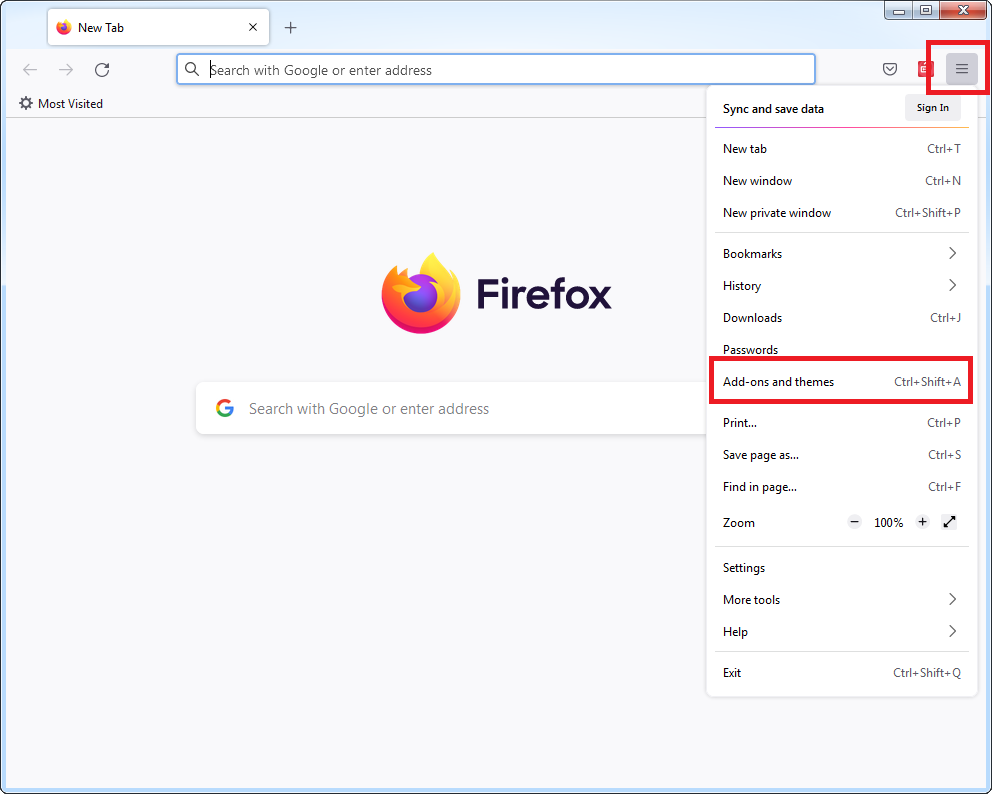Exit Firefox via the menu
This screenshot has height=794, width=992.
pyautogui.click(x=841, y=673)
